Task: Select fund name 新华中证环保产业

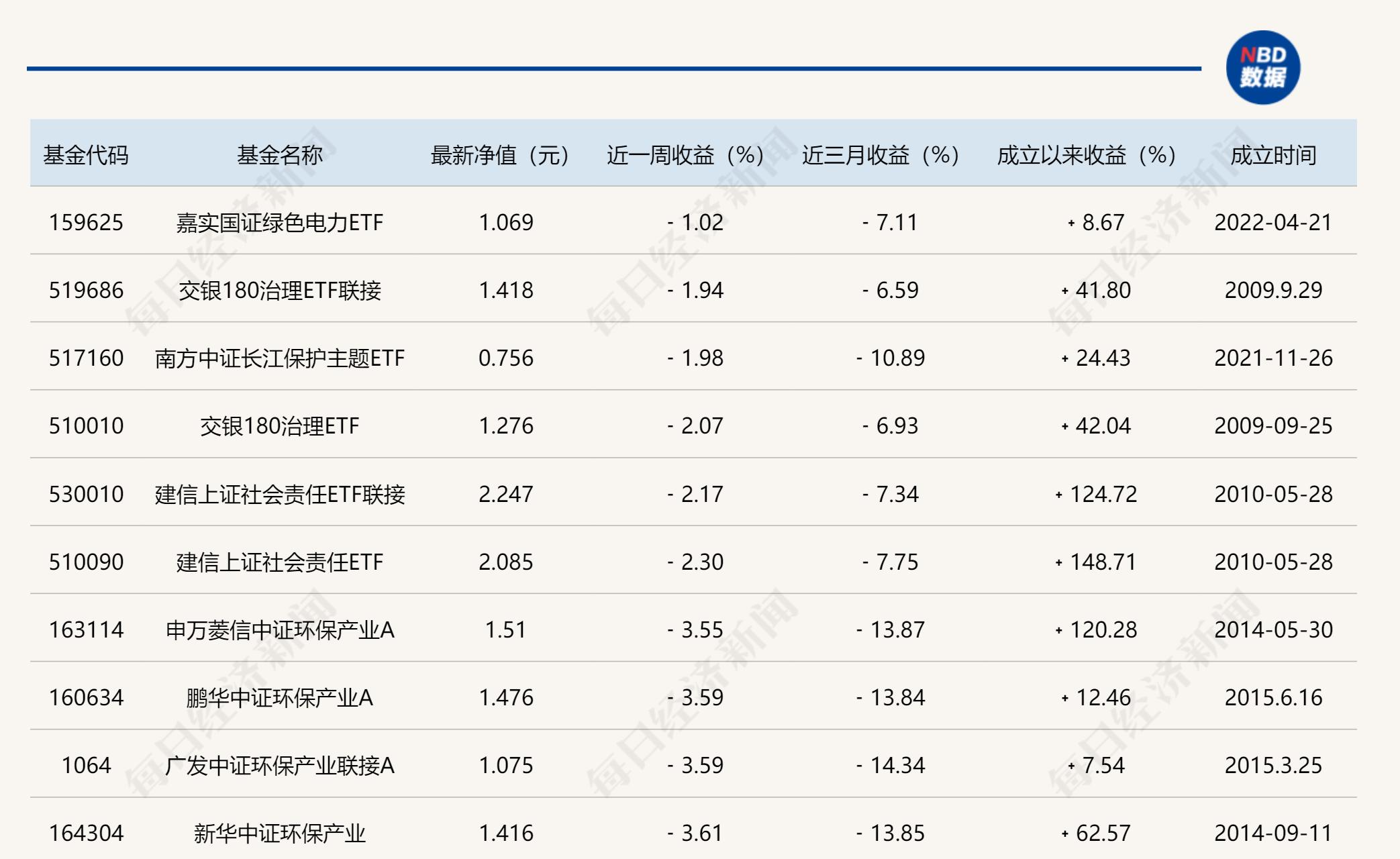Action: coord(280,833)
